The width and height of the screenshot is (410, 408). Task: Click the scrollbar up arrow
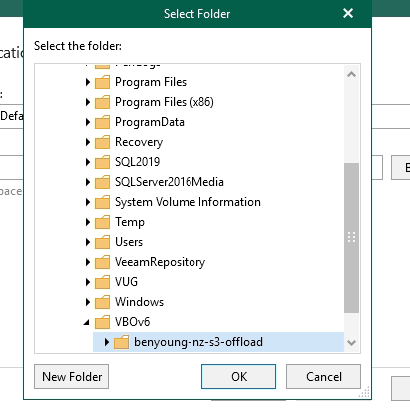(x=351, y=74)
